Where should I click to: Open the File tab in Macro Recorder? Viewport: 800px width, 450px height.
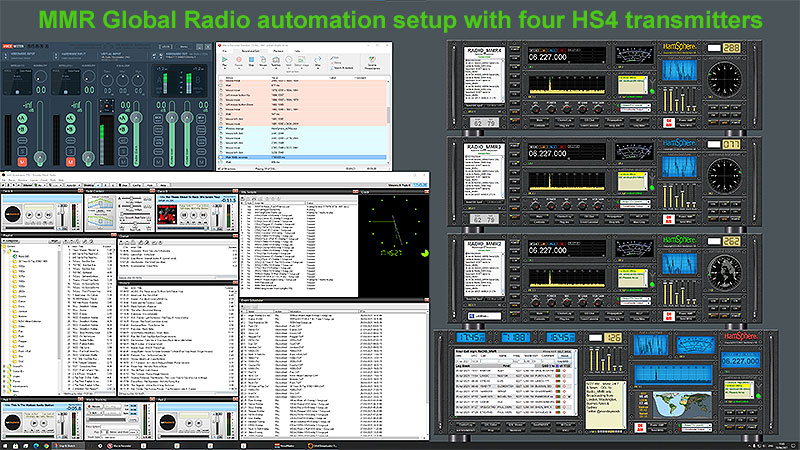[224, 51]
